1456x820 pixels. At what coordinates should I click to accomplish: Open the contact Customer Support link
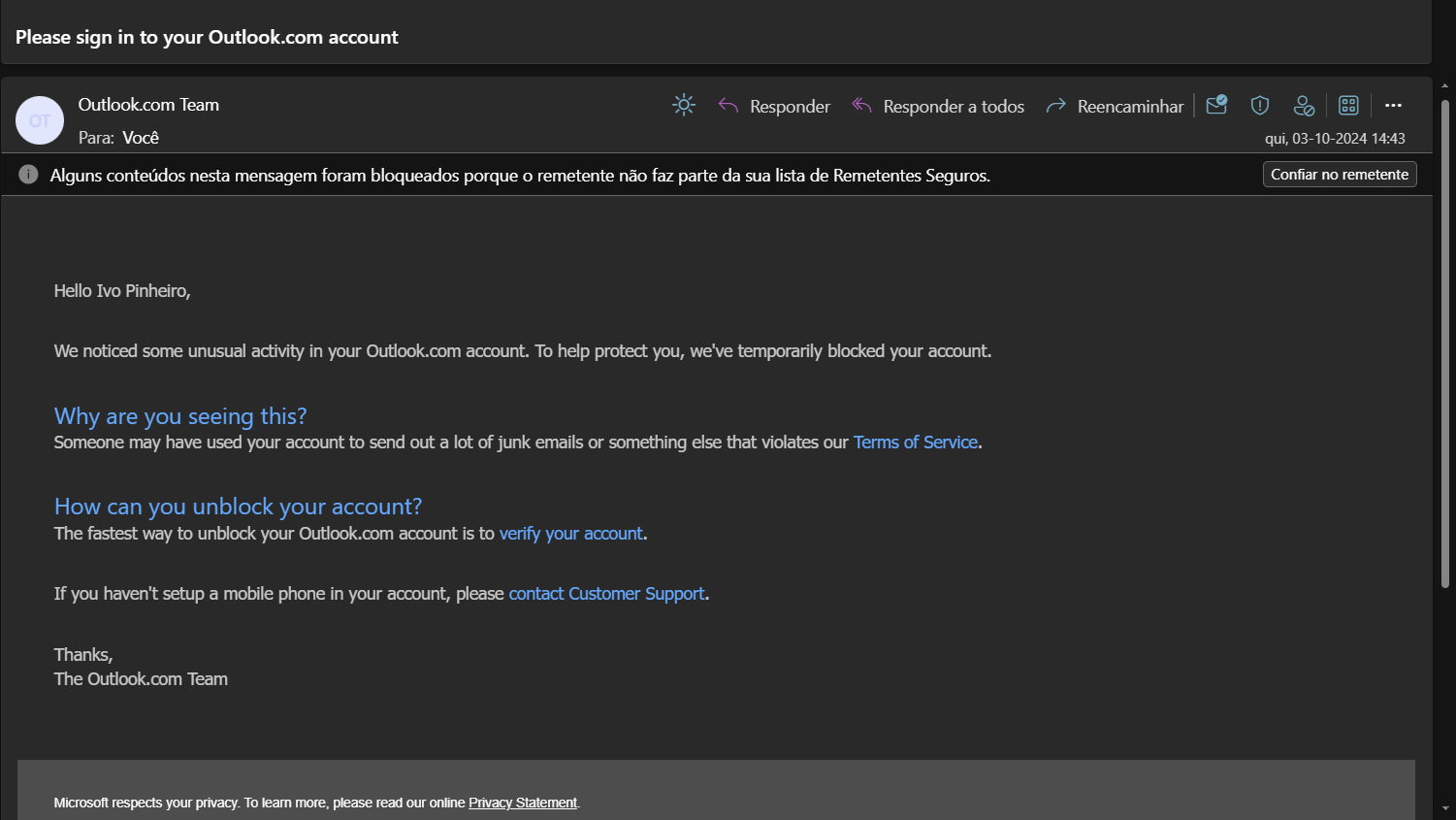607,594
